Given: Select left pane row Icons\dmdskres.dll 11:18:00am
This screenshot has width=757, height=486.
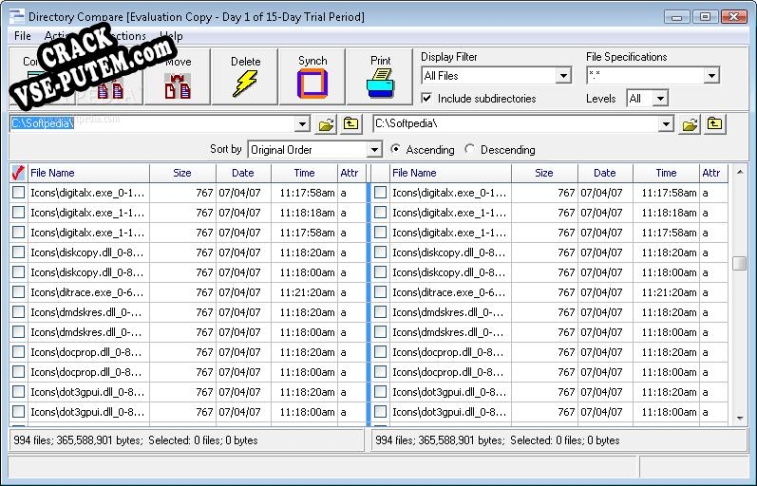Looking at the screenshot, I should [x=188, y=332].
